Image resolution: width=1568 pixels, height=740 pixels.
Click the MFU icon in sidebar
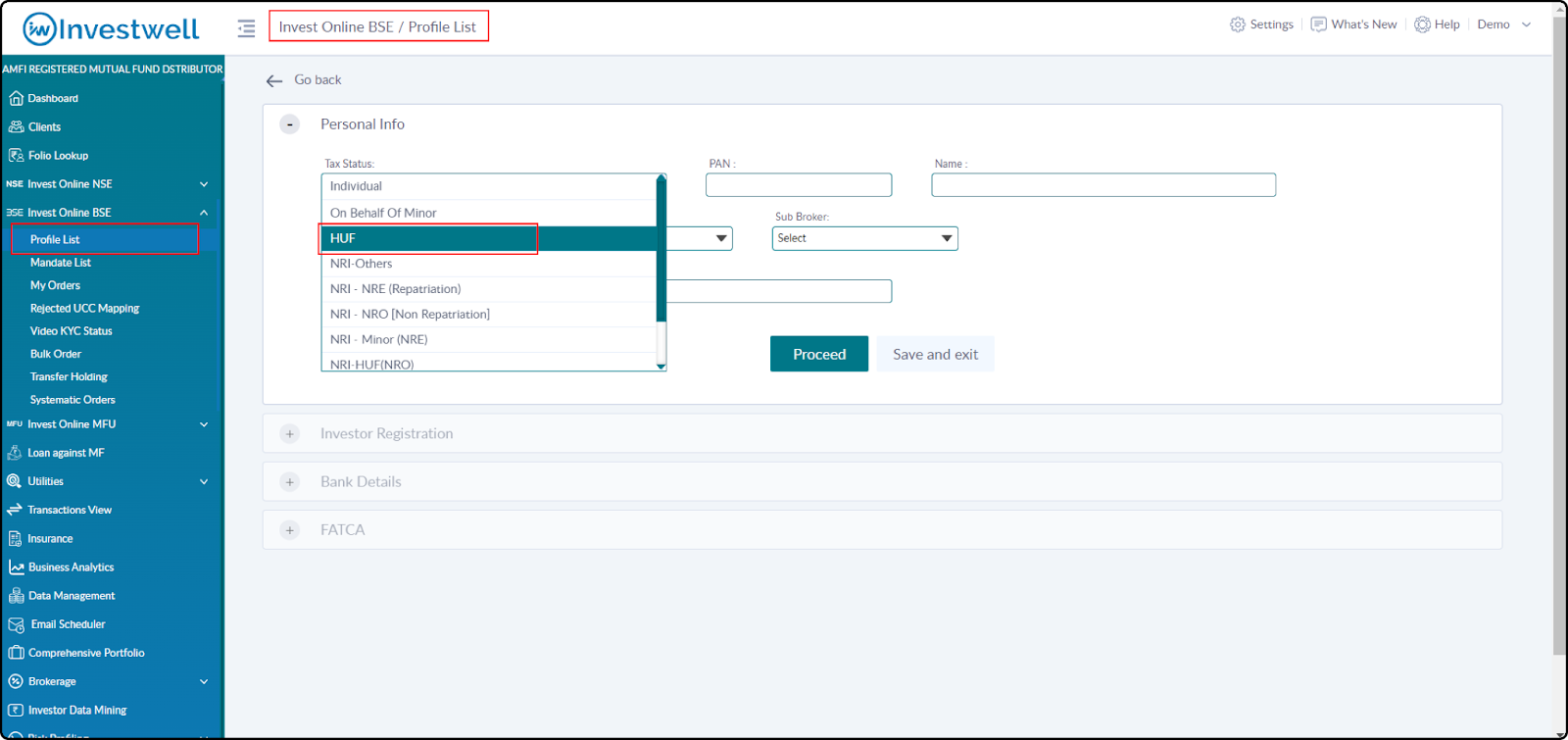14,424
